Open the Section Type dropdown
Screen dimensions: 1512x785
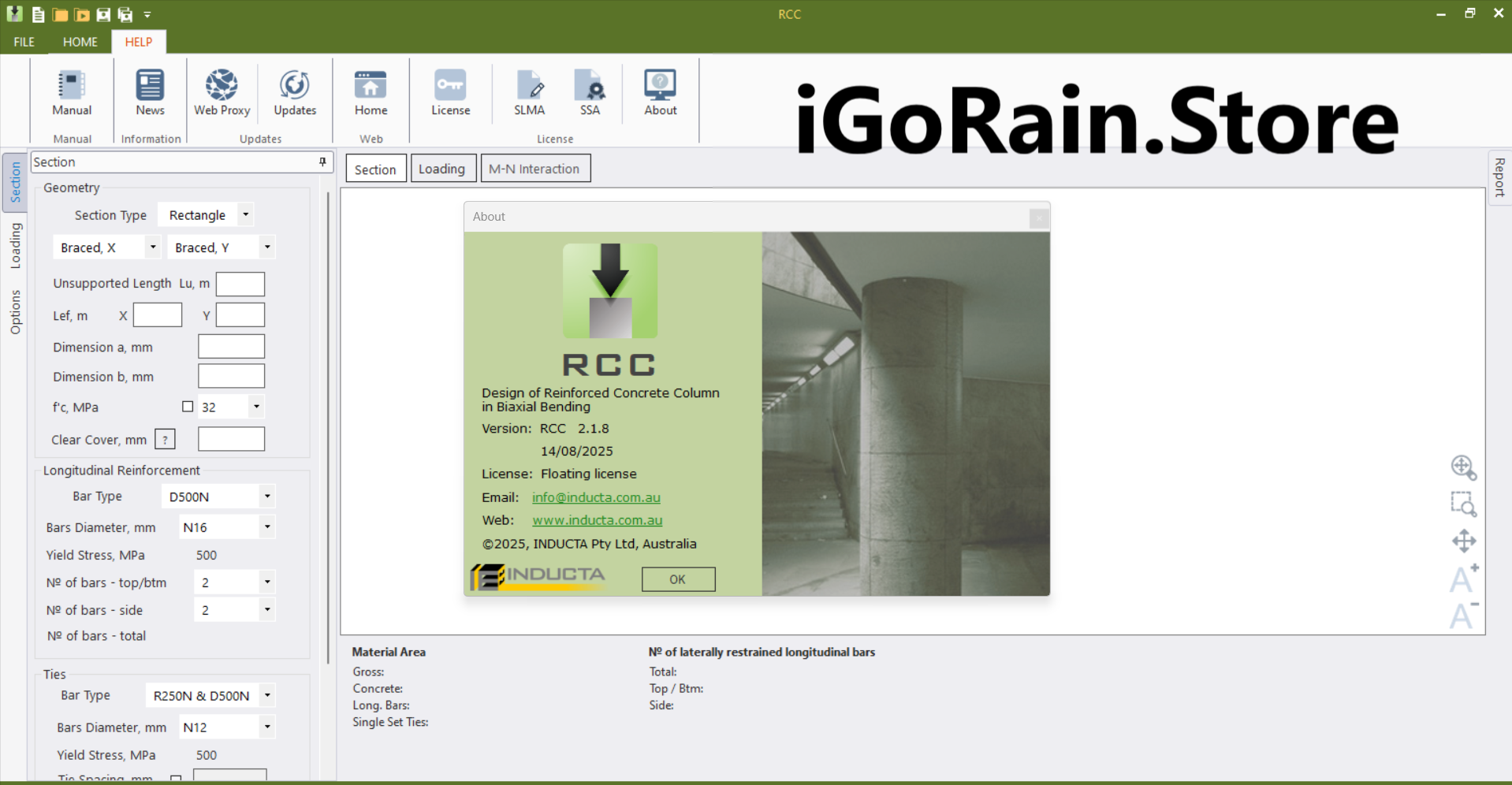point(245,214)
